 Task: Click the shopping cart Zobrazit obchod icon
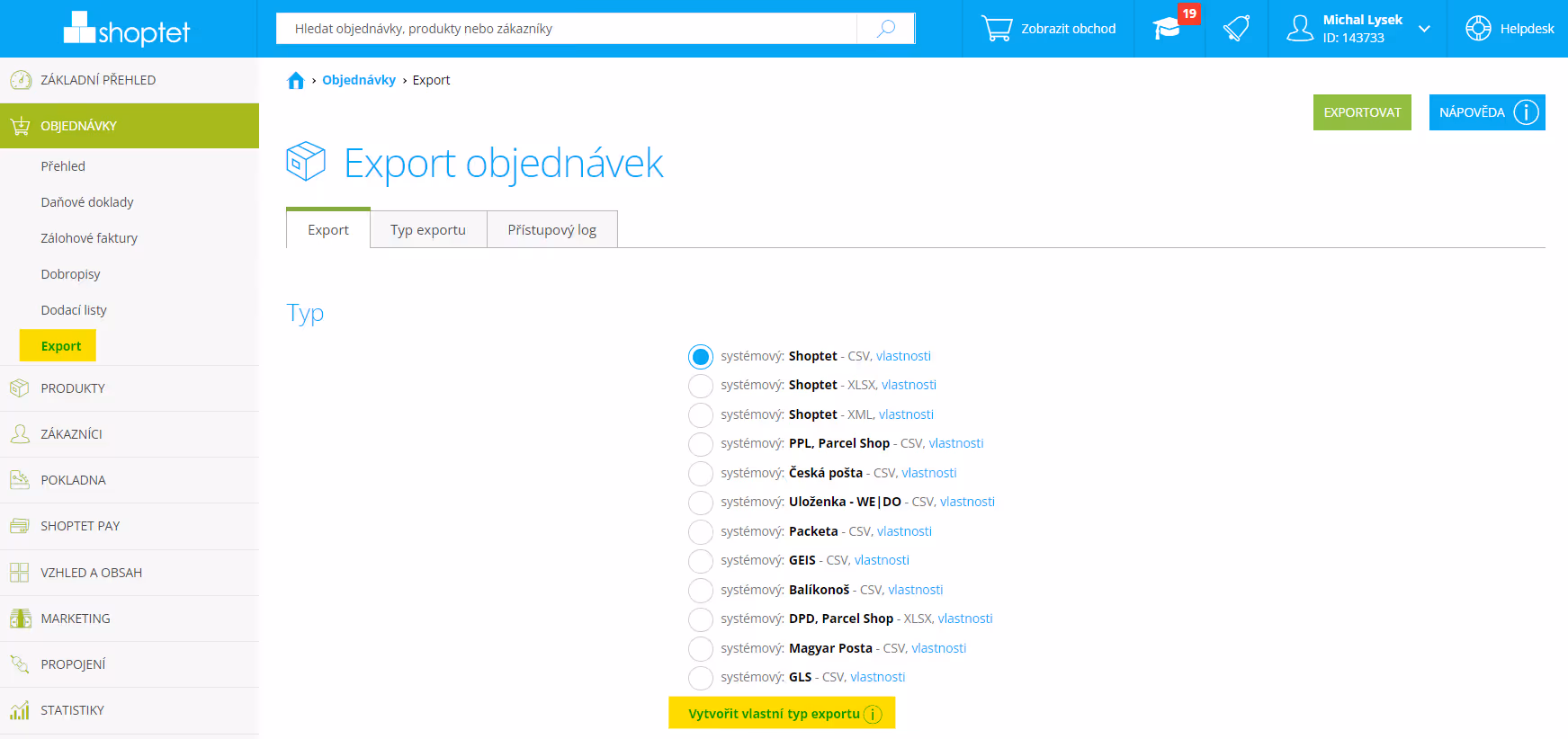click(x=996, y=29)
